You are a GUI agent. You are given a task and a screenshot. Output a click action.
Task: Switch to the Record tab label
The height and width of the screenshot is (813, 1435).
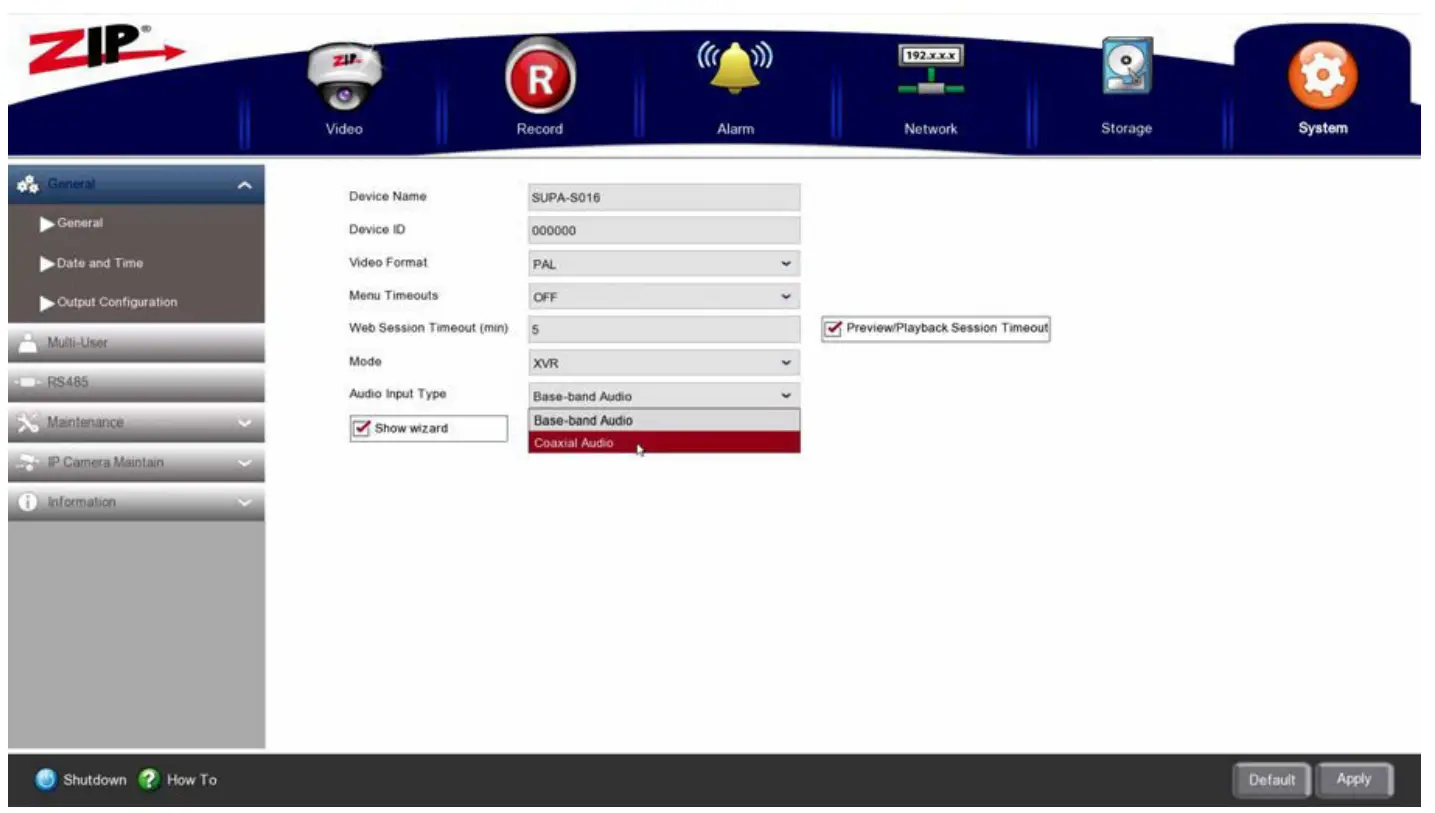pyautogui.click(x=540, y=129)
